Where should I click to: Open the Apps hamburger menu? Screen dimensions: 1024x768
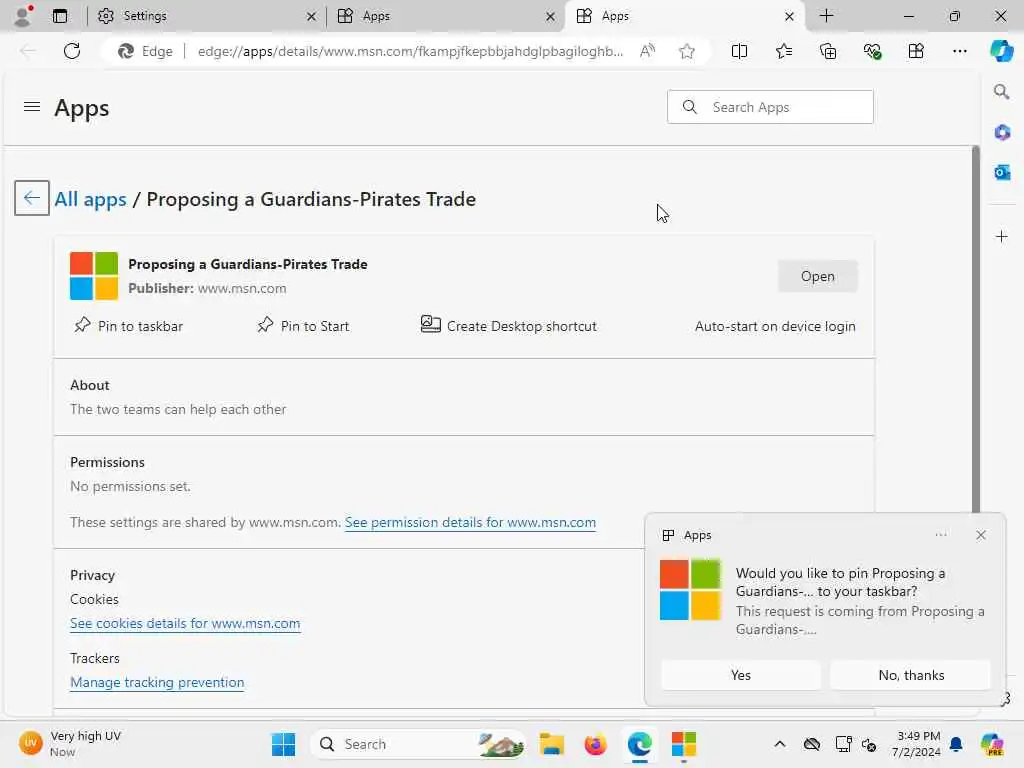[31, 106]
